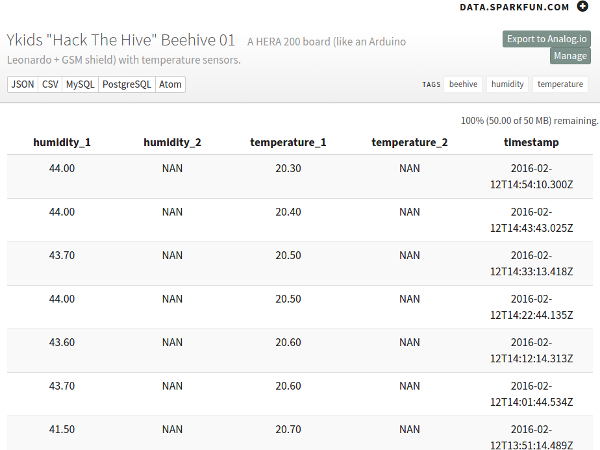Filter by the humidity tag
Image resolution: width=600 pixels, height=450 pixels.
[507, 84]
